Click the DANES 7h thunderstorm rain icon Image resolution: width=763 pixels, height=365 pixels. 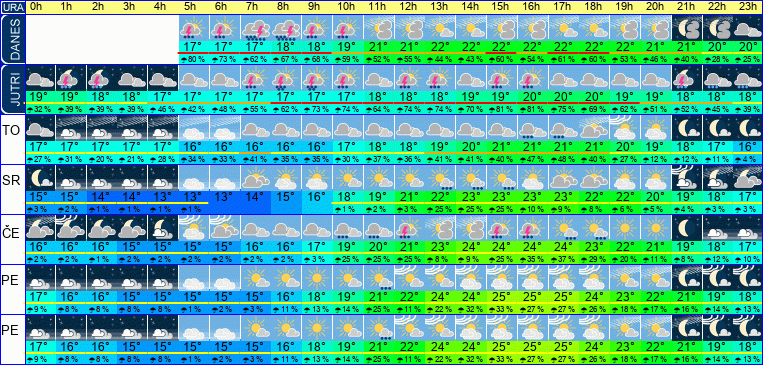coord(255,28)
